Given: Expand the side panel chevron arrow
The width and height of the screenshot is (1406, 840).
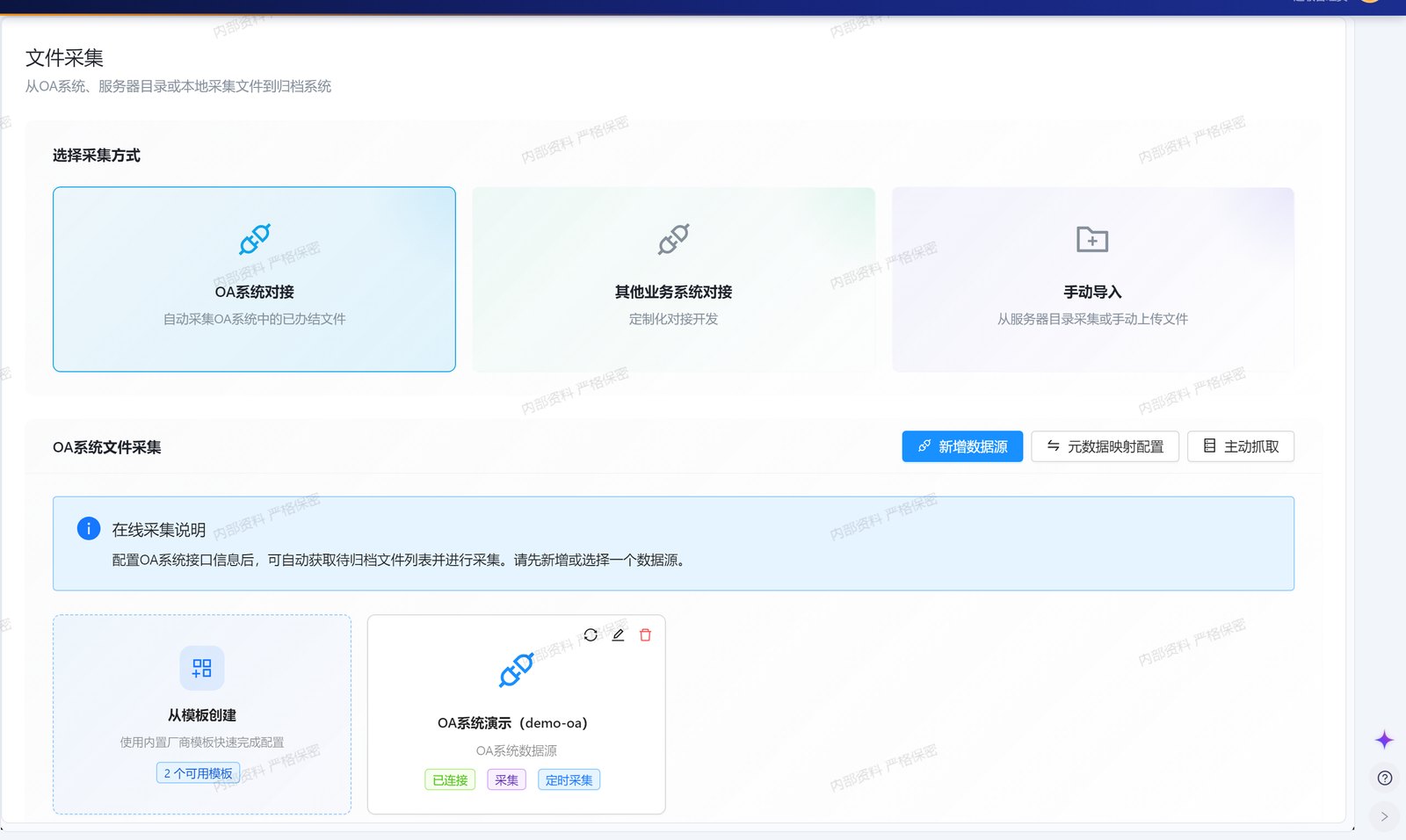Looking at the screenshot, I should (x=1384, y=816).
